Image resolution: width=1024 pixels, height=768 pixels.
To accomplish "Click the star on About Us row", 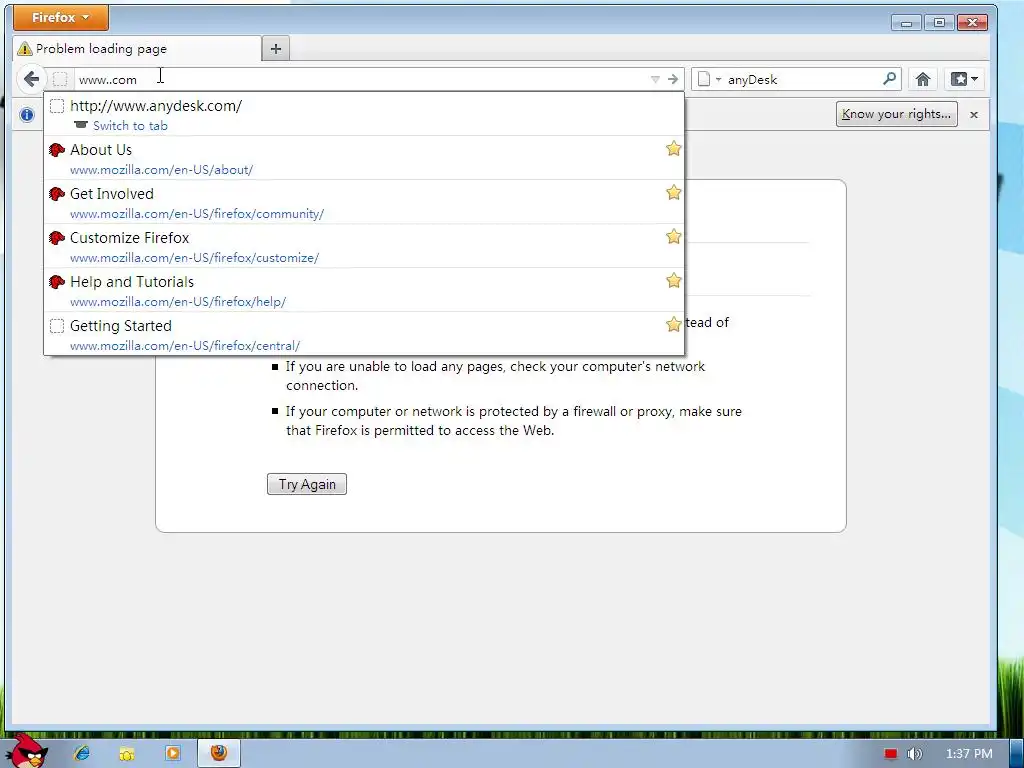I will [673, 149].
